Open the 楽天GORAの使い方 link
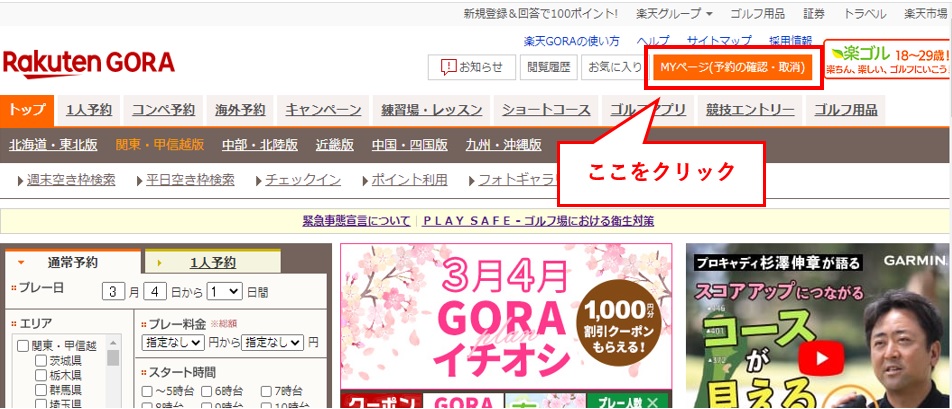This screenshot has height=409, width=952. tap(571, 41)
